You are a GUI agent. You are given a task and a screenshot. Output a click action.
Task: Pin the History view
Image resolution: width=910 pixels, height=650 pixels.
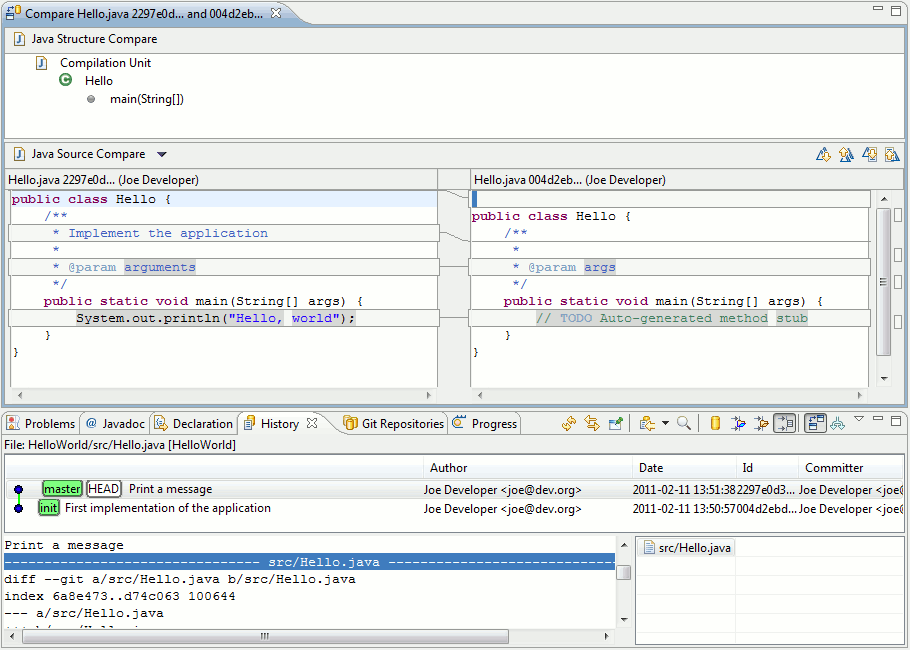616,424
